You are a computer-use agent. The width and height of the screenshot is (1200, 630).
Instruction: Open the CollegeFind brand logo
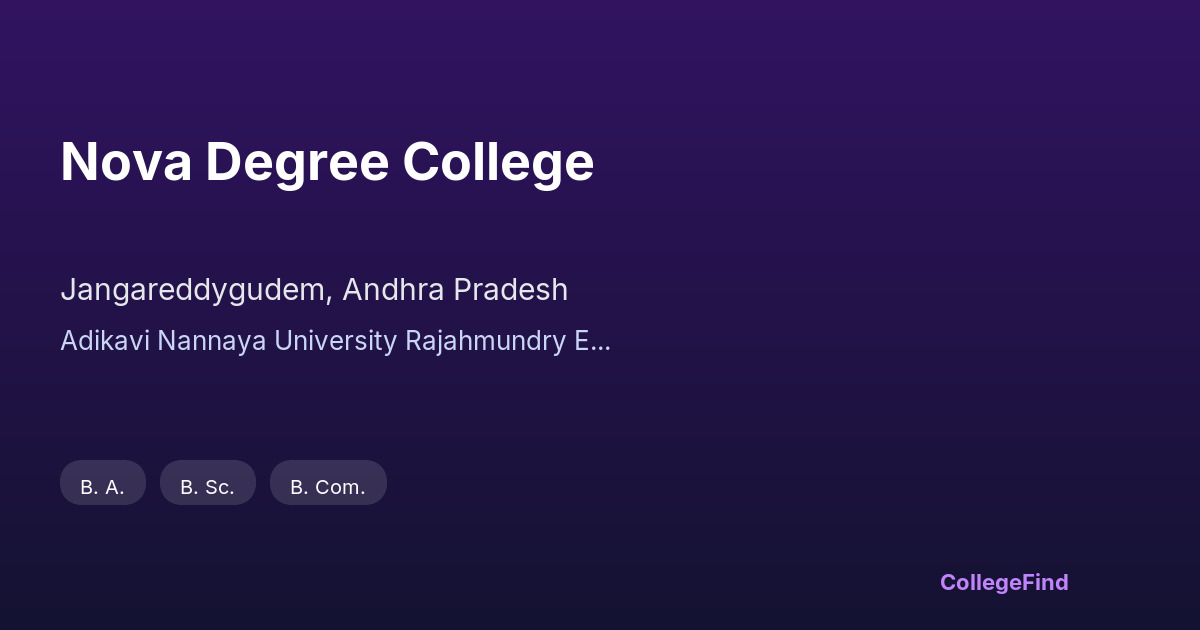click(x=1004, y=582)
